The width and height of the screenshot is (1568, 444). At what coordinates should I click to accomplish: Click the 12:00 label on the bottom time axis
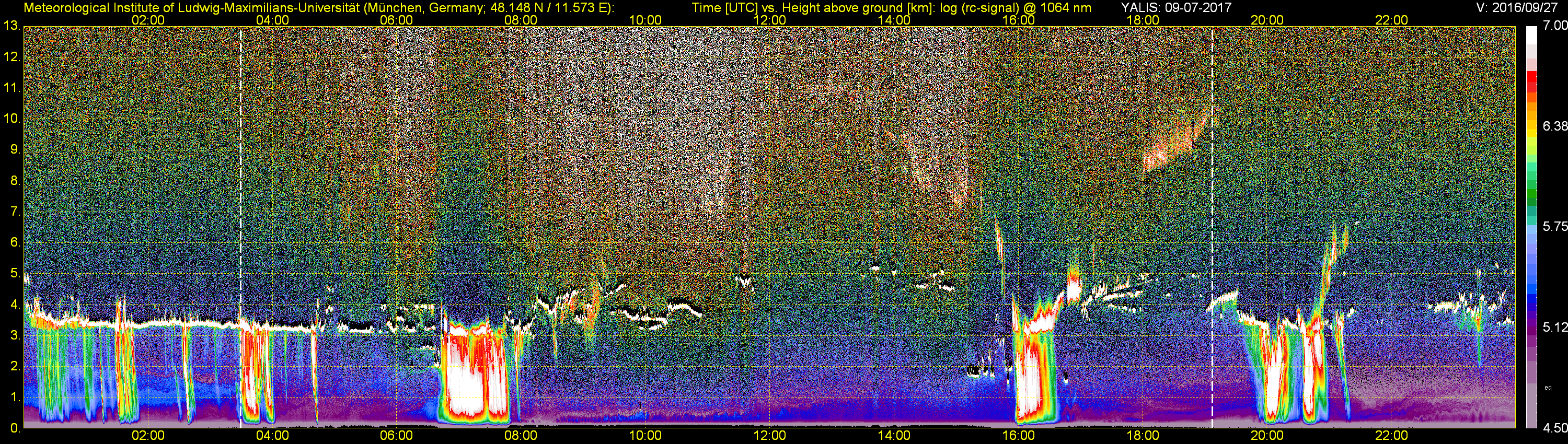769,436
